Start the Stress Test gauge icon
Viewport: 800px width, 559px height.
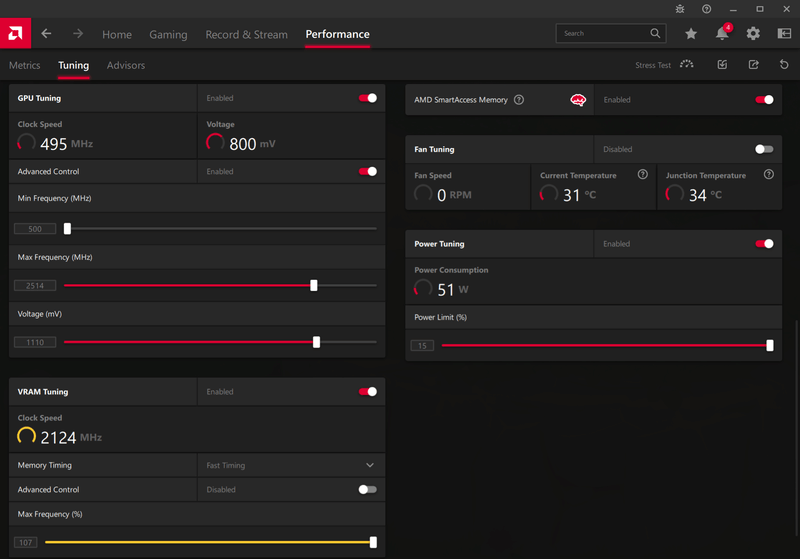687,65
